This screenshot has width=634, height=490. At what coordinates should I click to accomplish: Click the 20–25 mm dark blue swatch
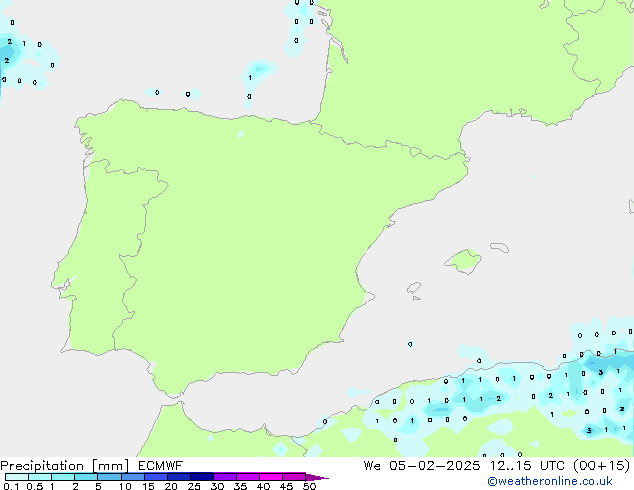point(178,477)
